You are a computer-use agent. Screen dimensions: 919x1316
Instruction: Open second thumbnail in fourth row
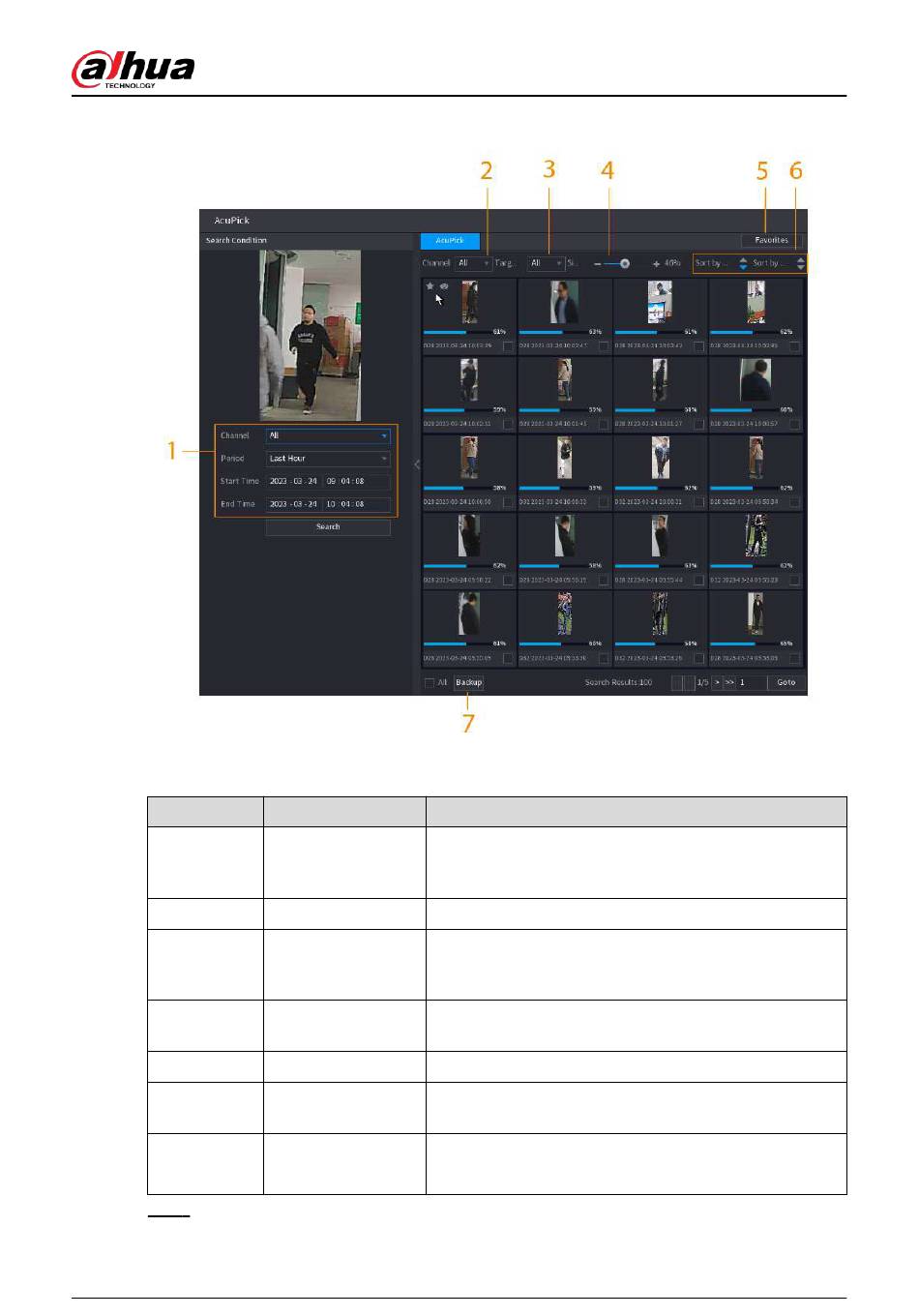[564, 536]
